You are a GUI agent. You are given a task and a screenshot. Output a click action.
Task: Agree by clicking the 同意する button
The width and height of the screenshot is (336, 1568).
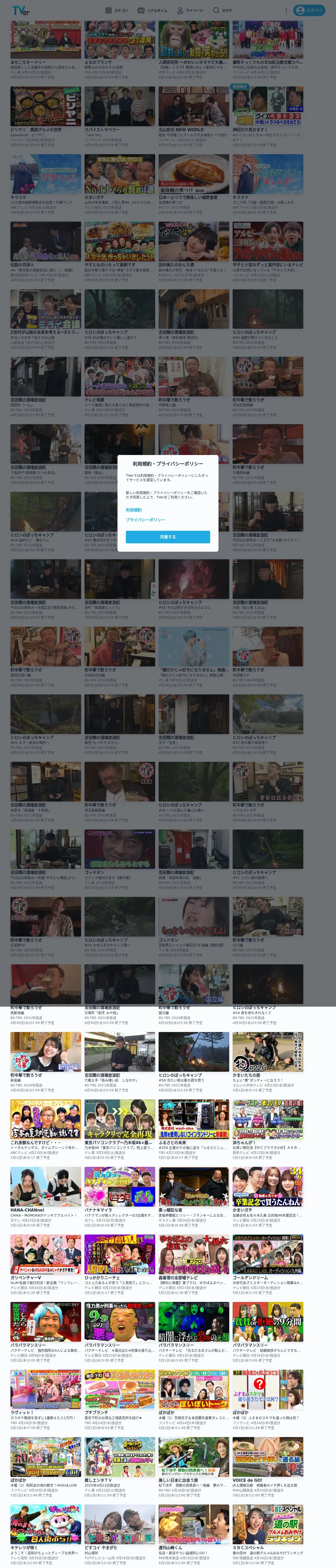(x=168, y=537)
